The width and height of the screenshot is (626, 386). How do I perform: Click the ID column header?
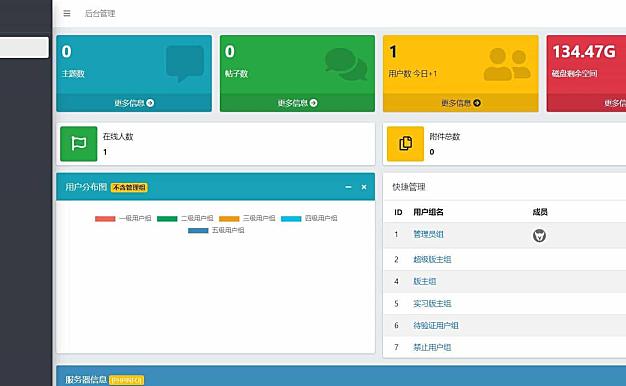pos(398,212)
